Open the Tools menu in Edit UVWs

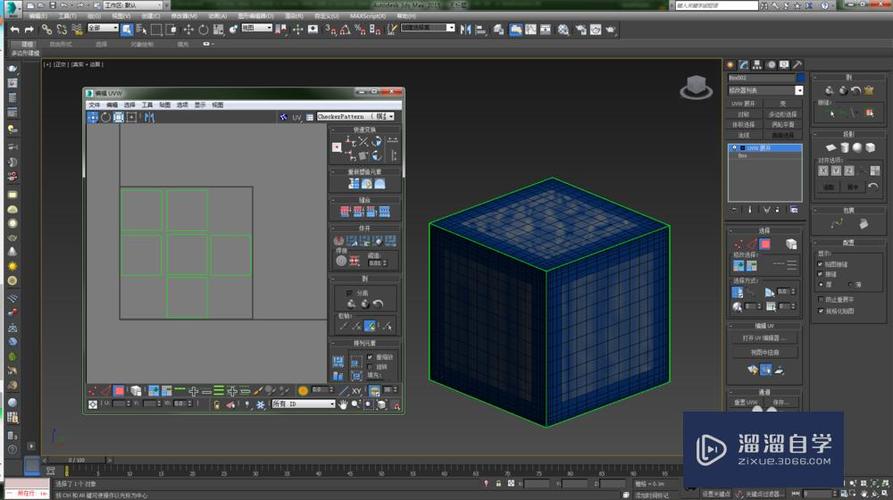coord(148,105)
